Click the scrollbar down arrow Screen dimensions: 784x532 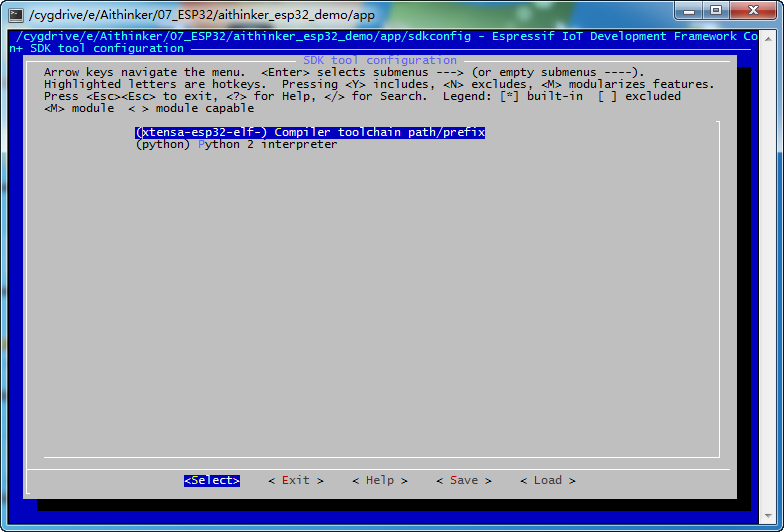pos(768,516)
